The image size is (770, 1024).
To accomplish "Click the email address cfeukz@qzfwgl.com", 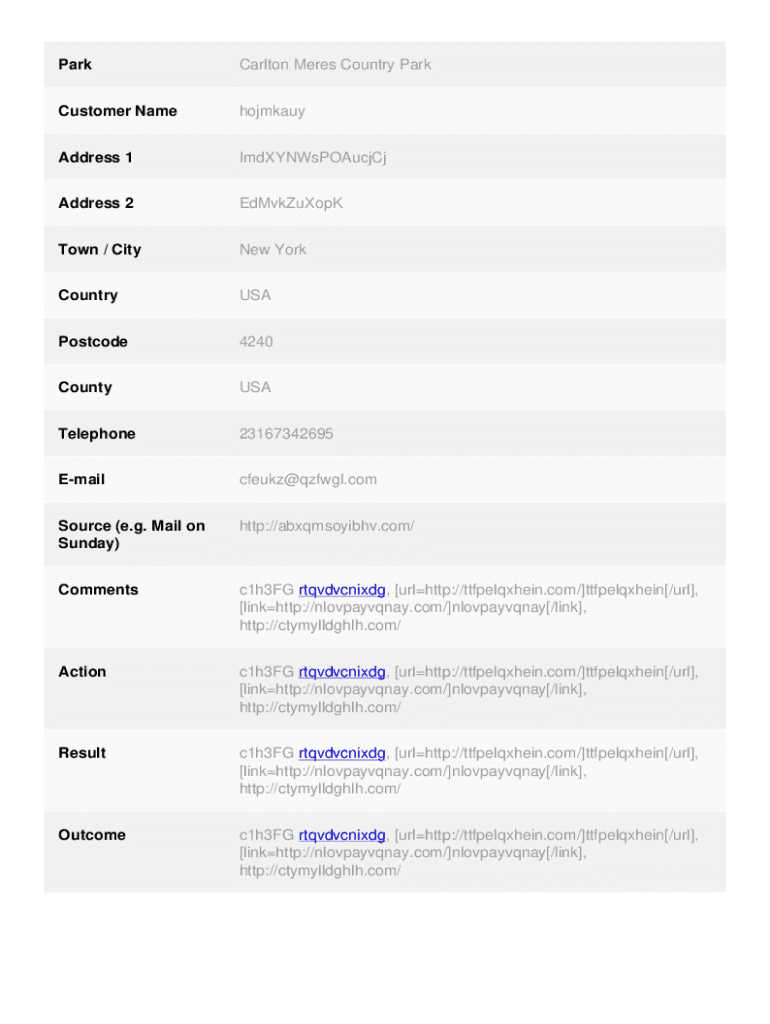I will 308,480.
